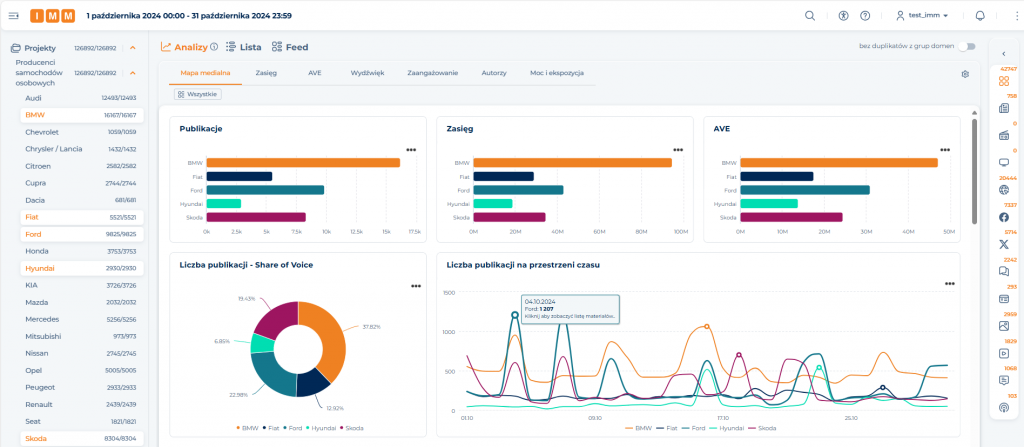Switch to AVE tab
1024x447 pixels.
click(315, 73)
